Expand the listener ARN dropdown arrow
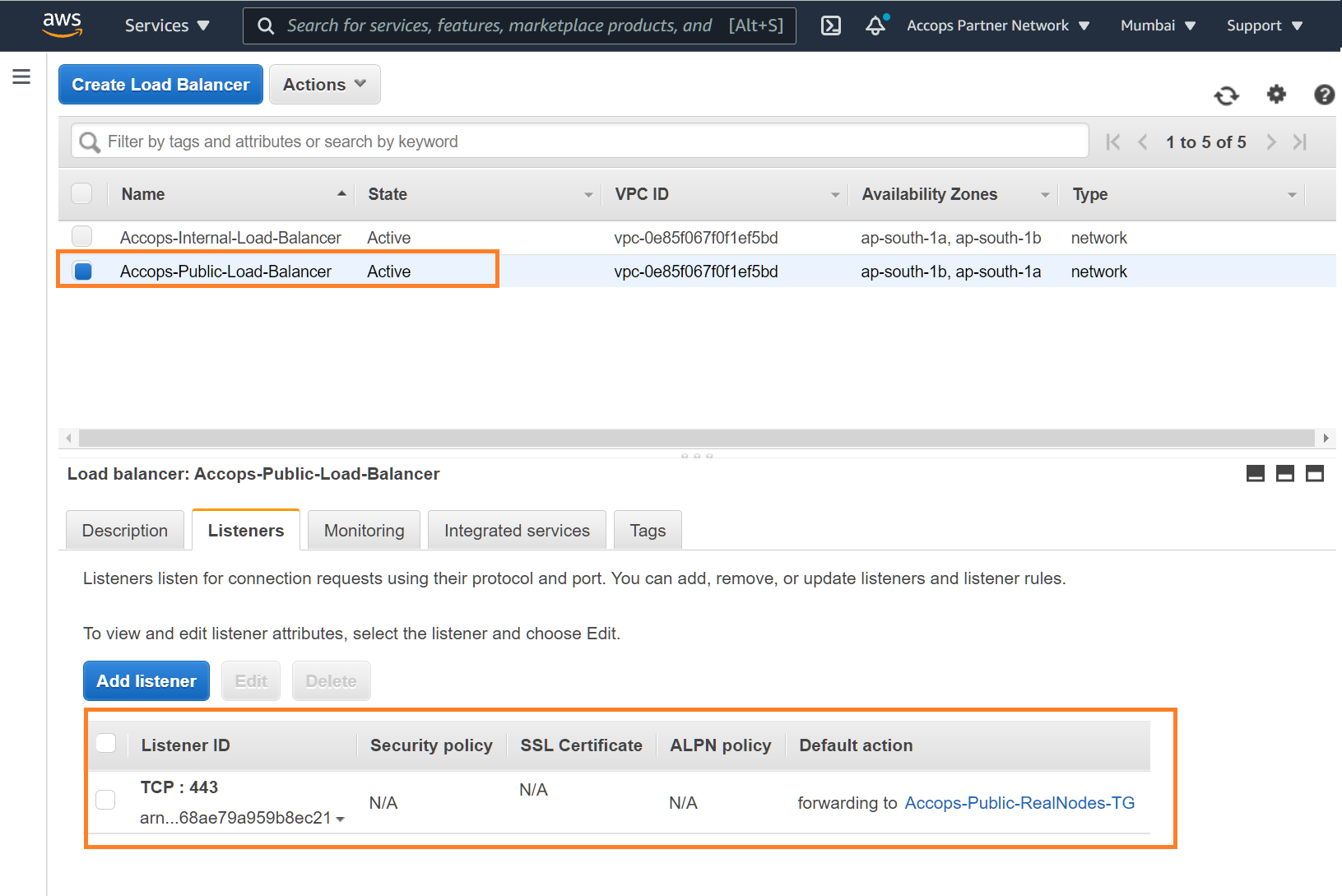The width and height of the screenshot is (1342, 896). click(x=341, y=819)
